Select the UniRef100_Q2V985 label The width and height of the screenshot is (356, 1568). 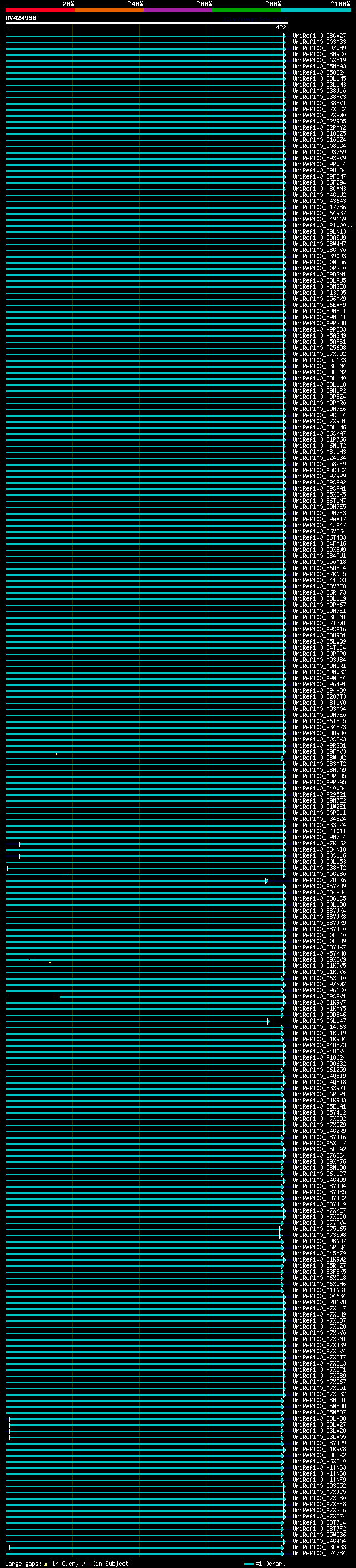[319, 122]
